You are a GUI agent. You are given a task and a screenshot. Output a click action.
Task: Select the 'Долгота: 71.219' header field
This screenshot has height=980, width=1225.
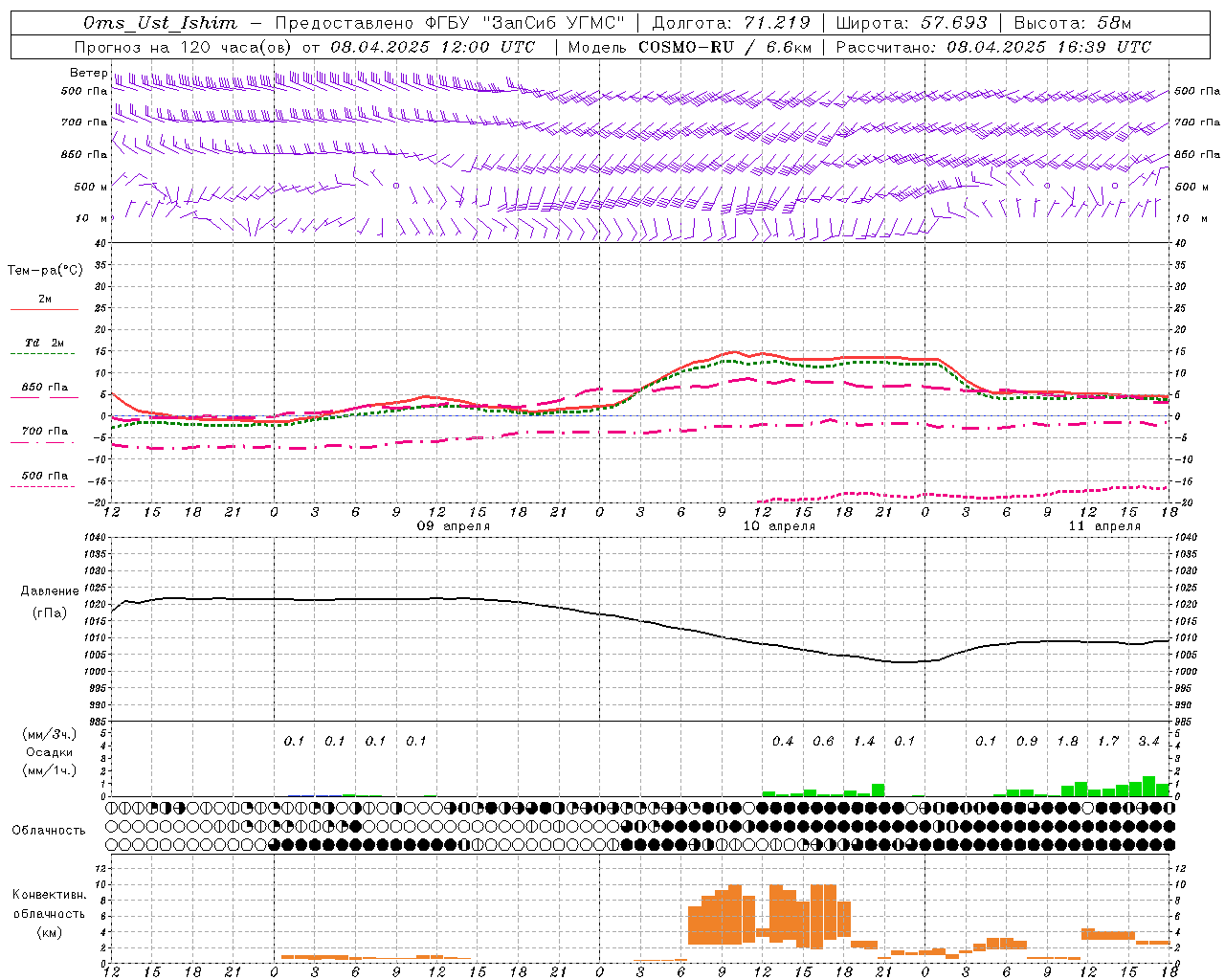click(731, 23)
